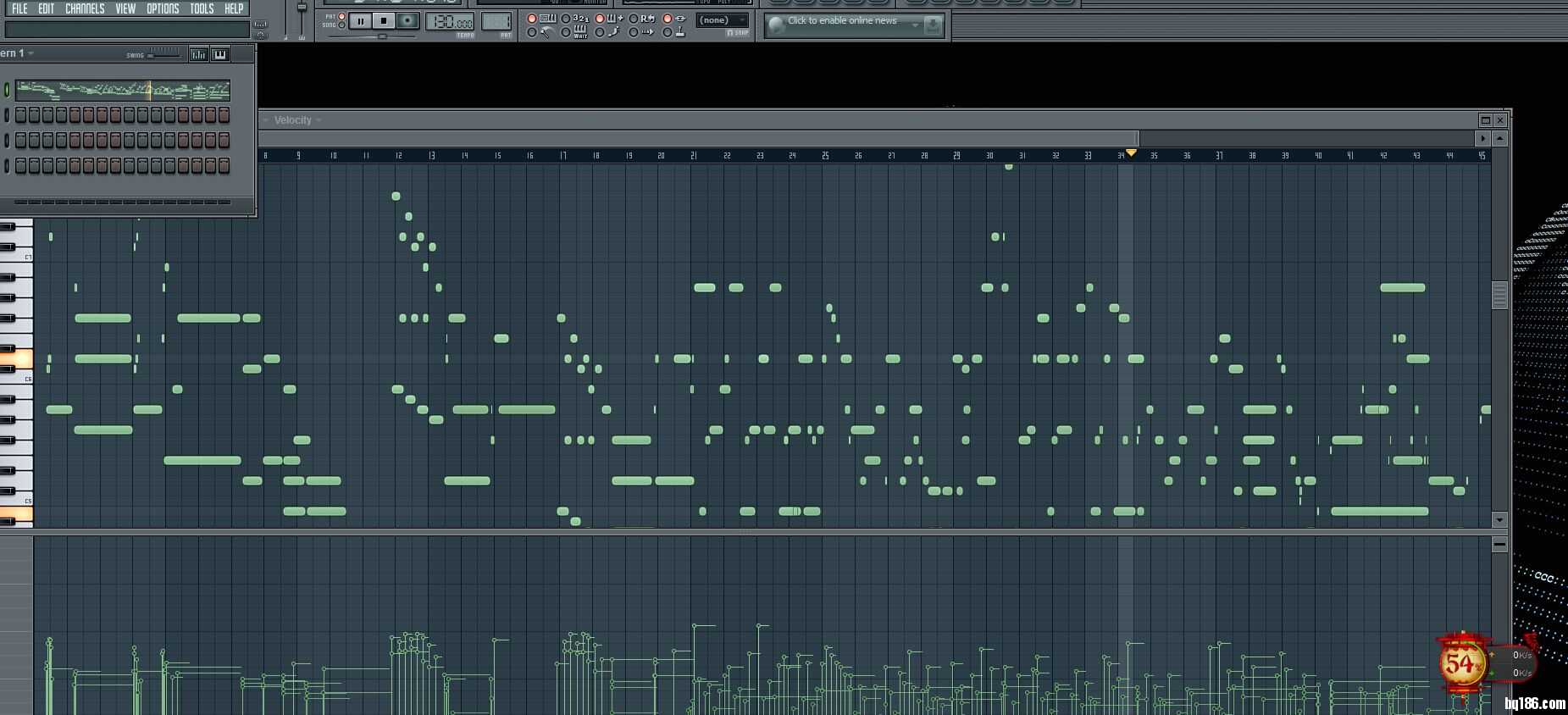Viewport: 1568px width, 715px height.
Task: Open the EDIT menu
Action: 46,8
